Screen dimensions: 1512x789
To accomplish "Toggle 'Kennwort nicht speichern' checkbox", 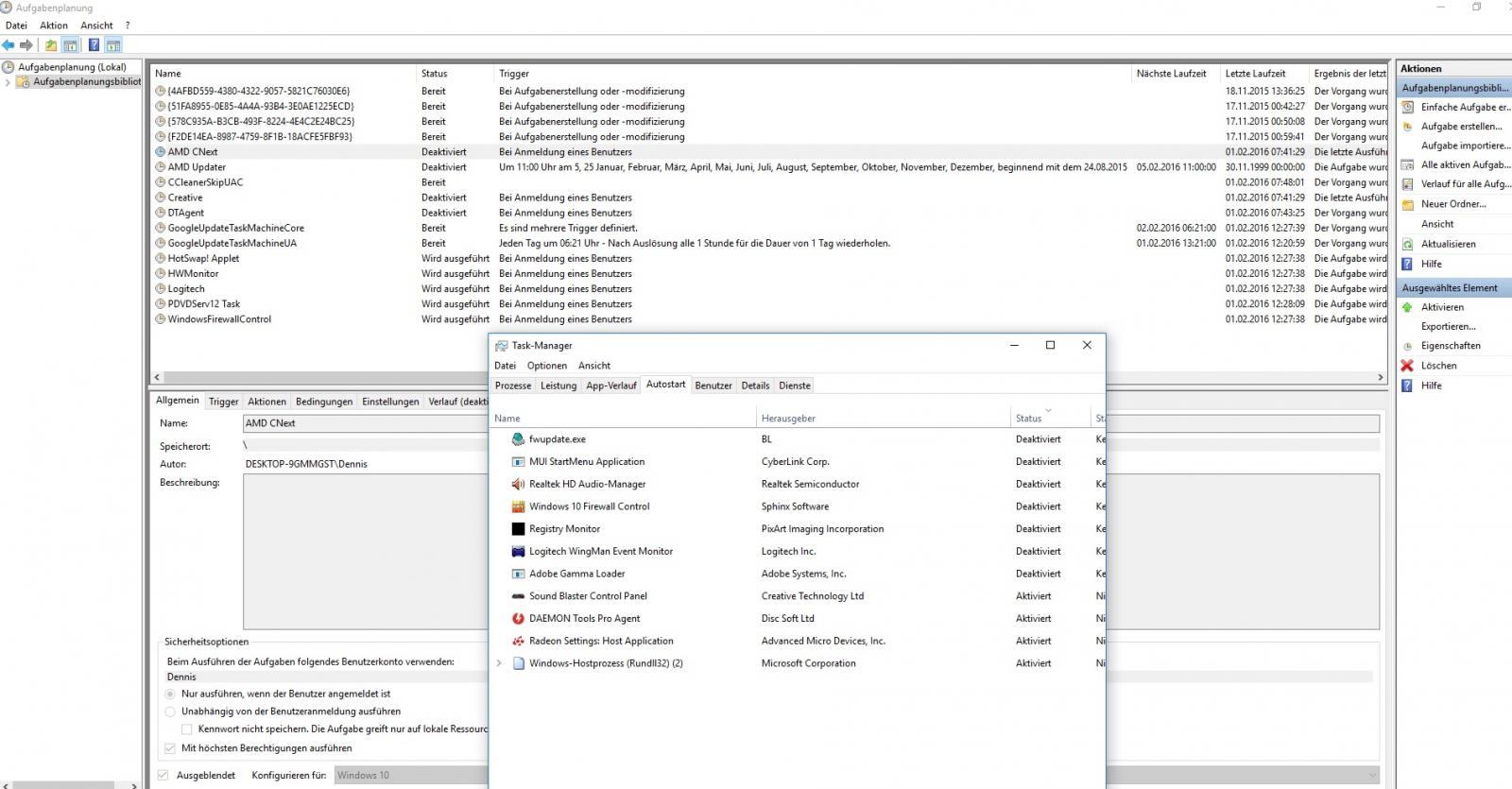I will (x=187, y=729).
